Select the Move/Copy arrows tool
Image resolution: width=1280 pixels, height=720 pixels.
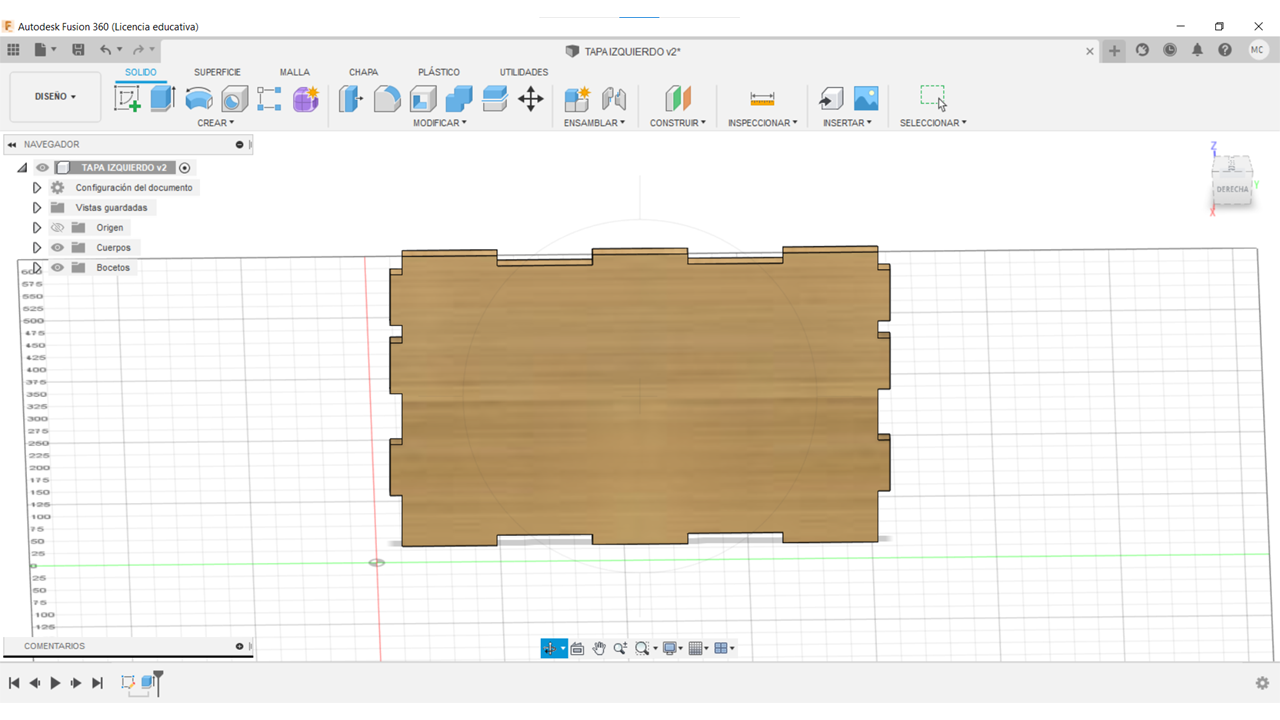point(530,98)
